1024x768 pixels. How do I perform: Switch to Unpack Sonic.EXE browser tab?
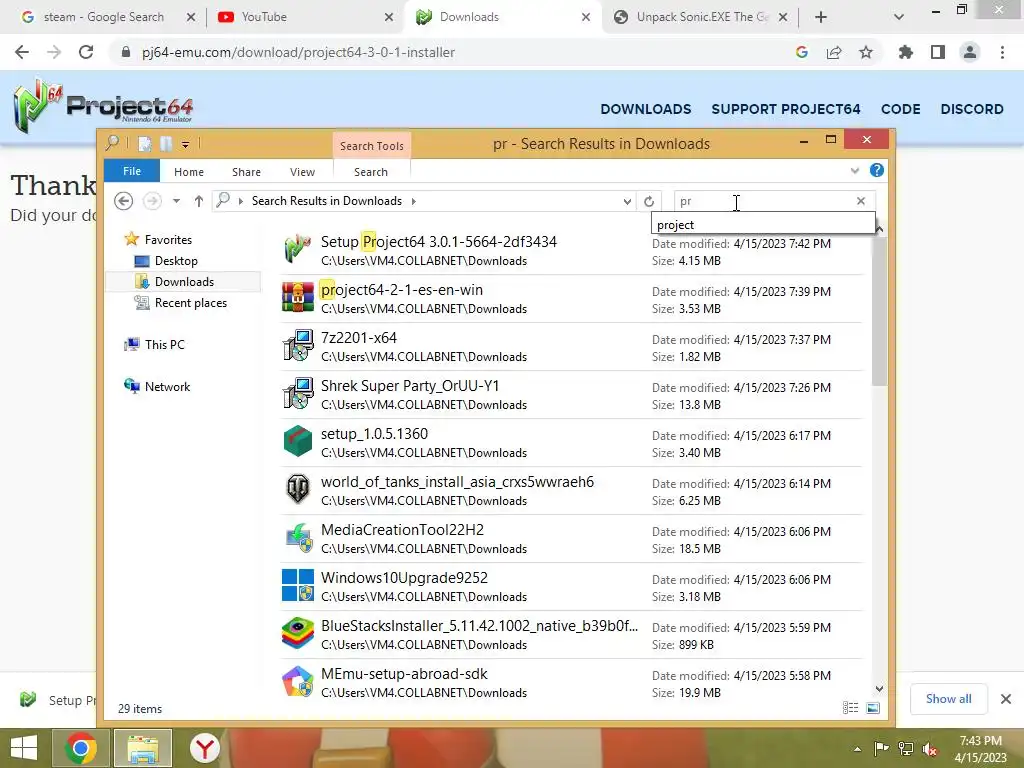699,17
